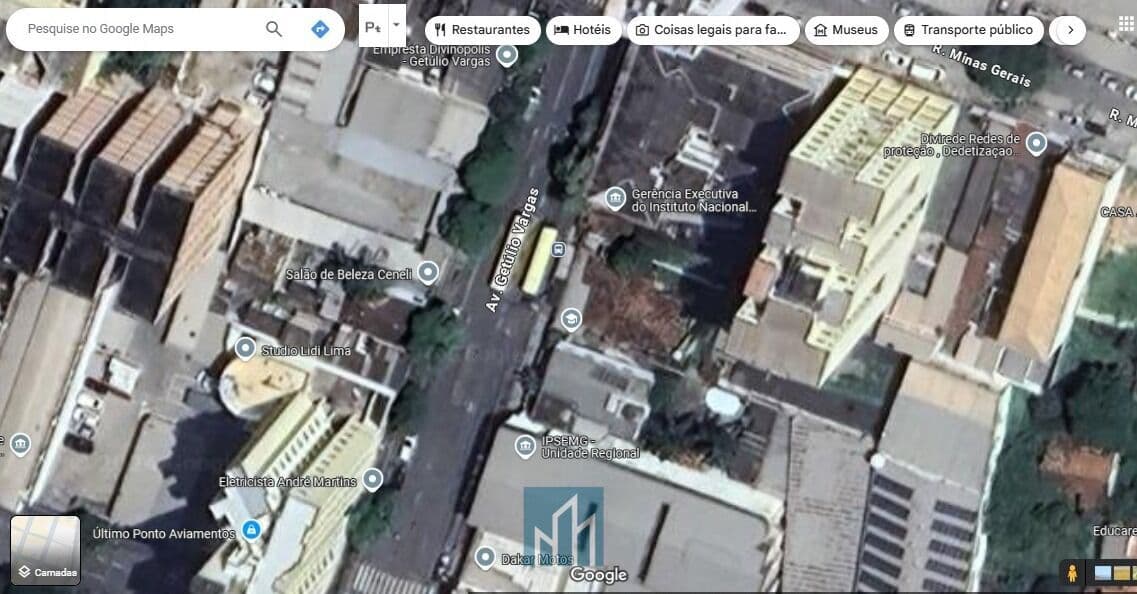Click the institution marker at the left edge

(x=20, y=444)
